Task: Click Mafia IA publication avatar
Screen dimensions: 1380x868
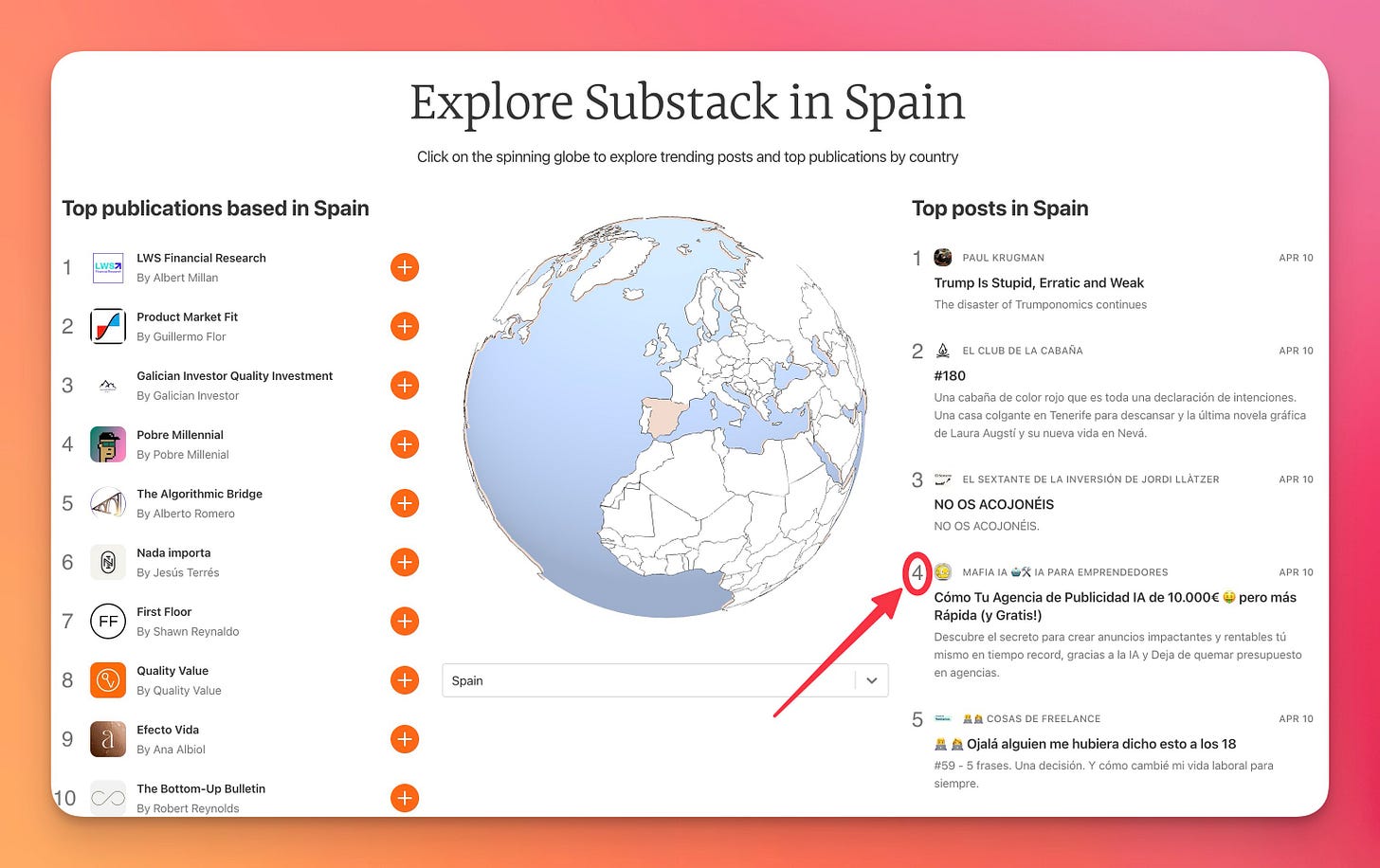Action: click(943, 571)
